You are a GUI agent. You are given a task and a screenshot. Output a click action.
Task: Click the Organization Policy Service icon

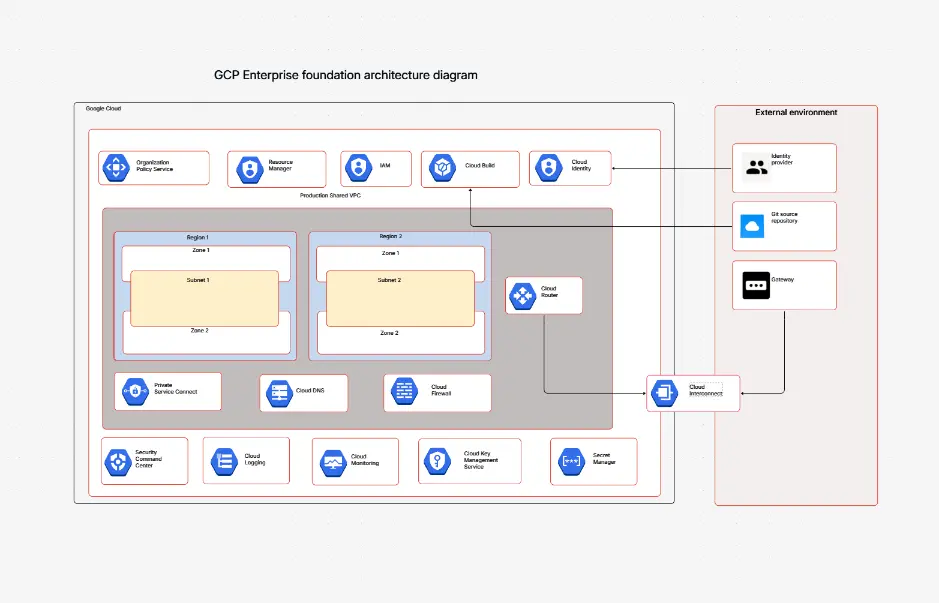[x=116, y=167]
